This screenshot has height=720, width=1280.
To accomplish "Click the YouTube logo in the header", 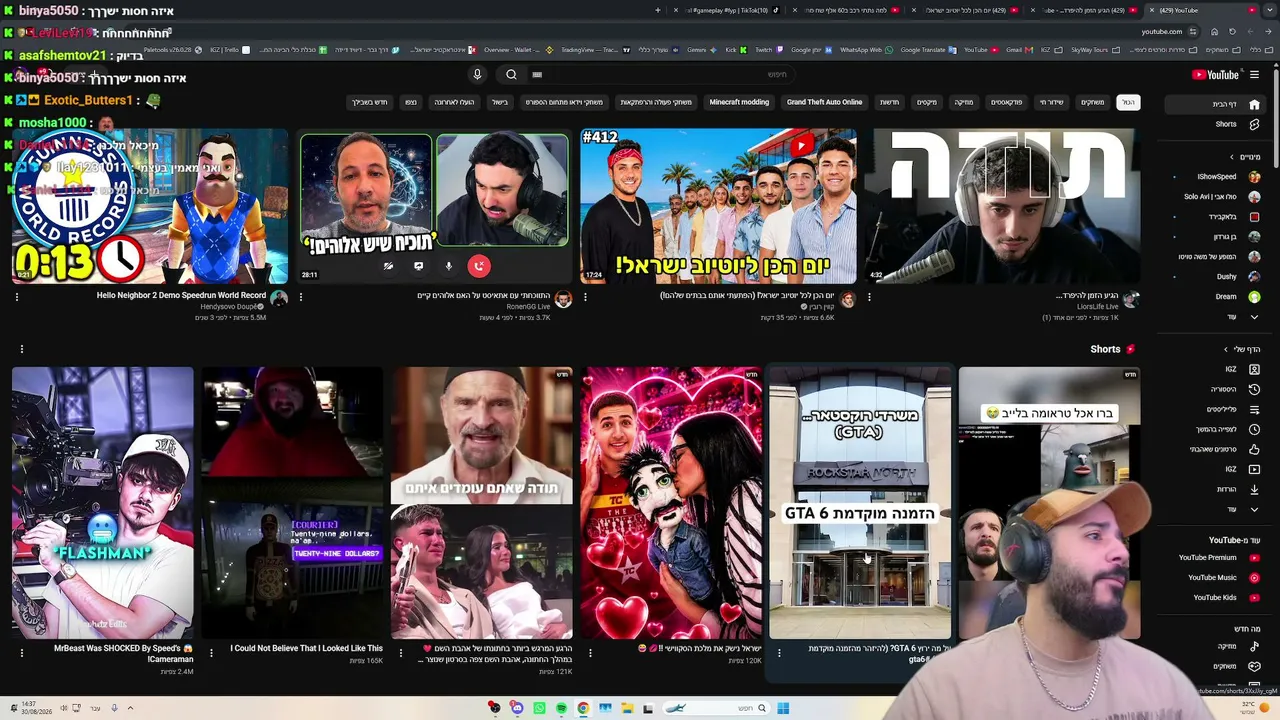I will click(1216, 74).
